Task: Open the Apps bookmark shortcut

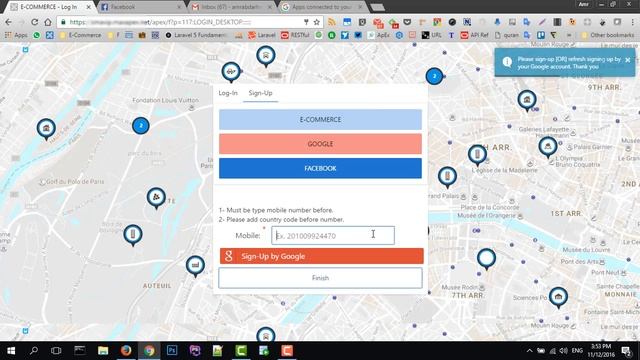Action: (16, 35)
